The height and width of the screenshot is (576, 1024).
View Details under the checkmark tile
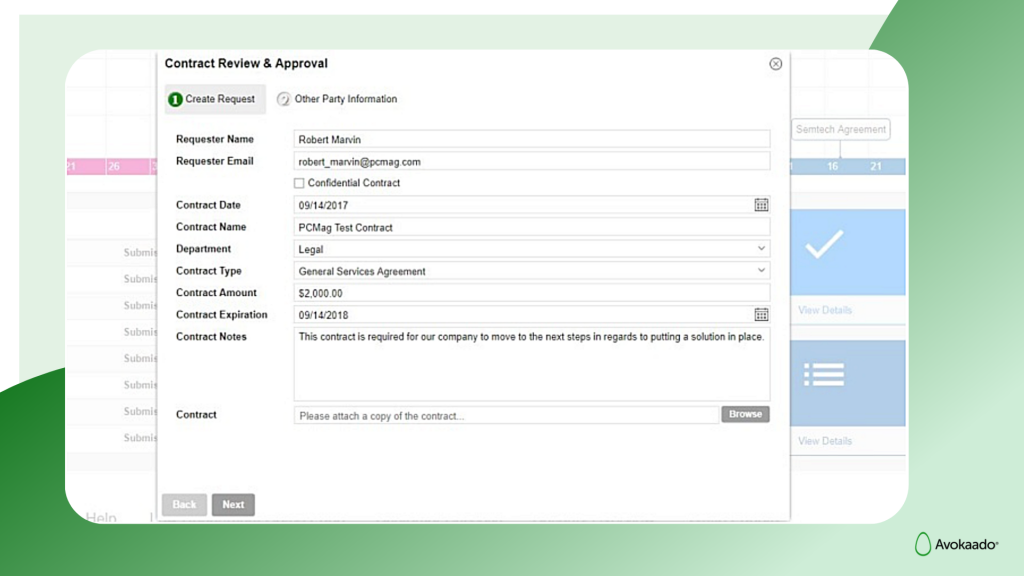coord(824,310)
